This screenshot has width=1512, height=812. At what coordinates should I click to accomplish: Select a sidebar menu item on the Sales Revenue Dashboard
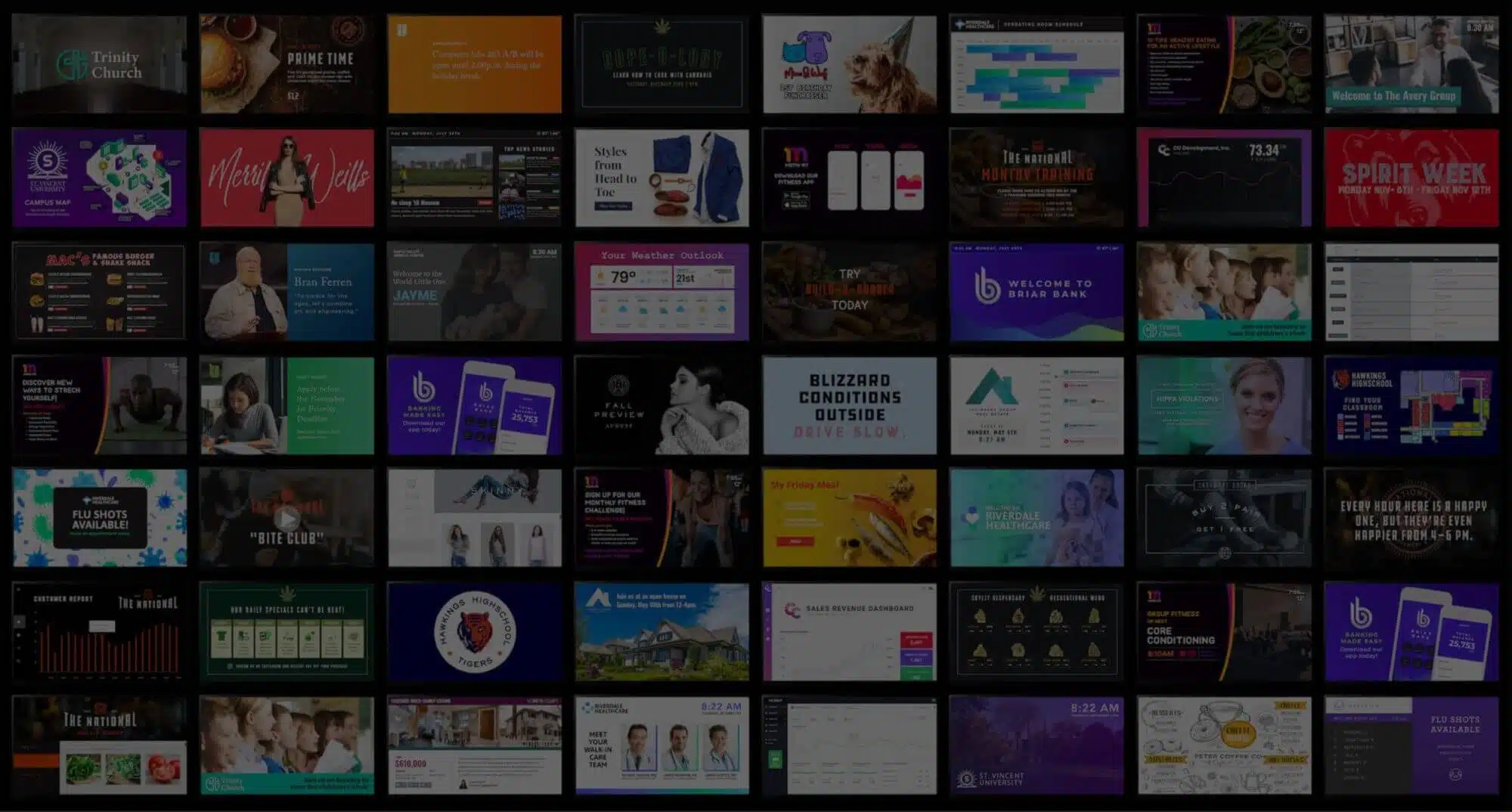tap(768, 609)
